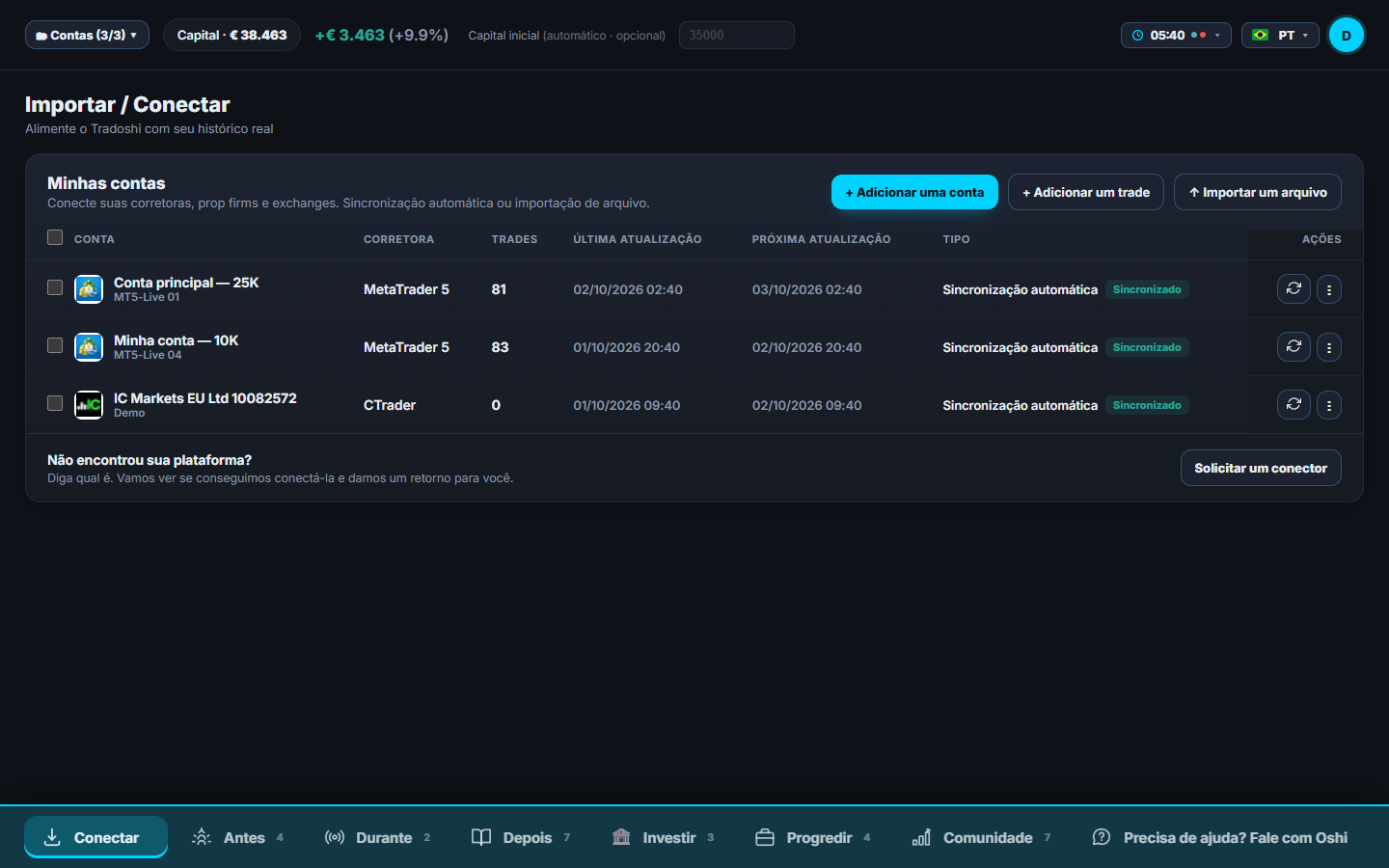Click the next update 02/10/2026 09:40
The height and width of the screenshot is (868, 1389).
click(807, 405)
